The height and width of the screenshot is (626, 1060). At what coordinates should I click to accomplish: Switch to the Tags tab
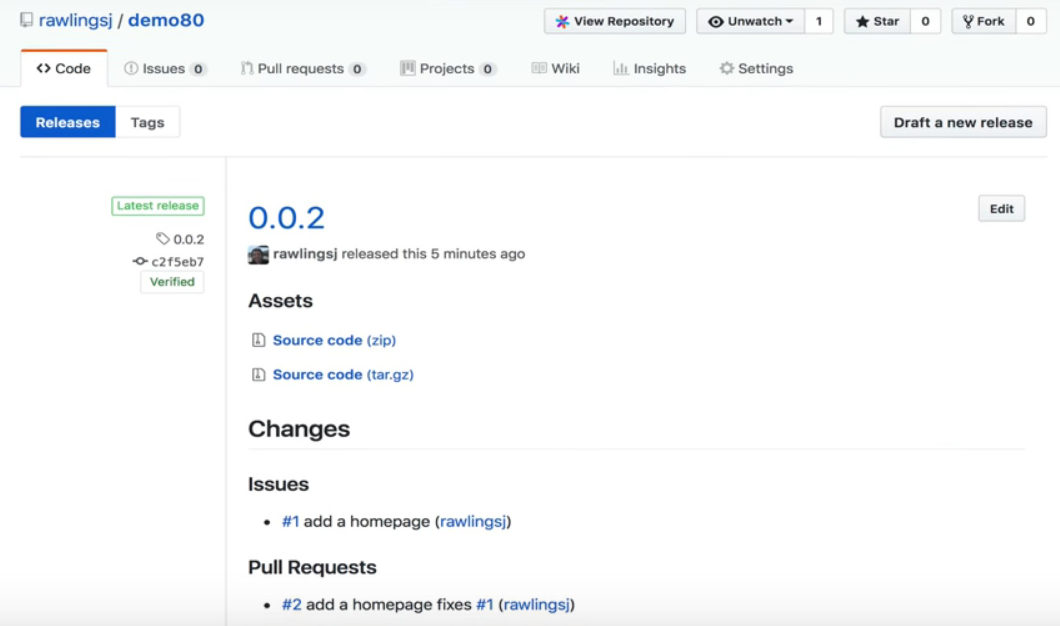[x=147, y=122]
